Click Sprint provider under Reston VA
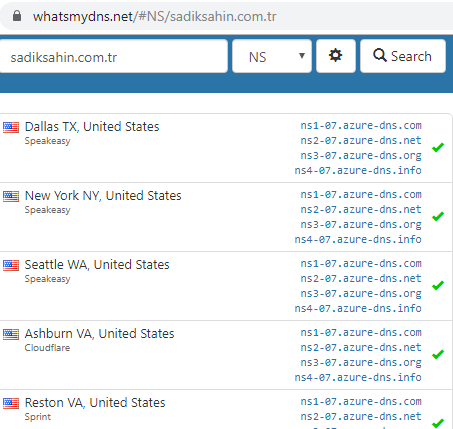This screenshot has width=453, height=429. tap(38, 417)
